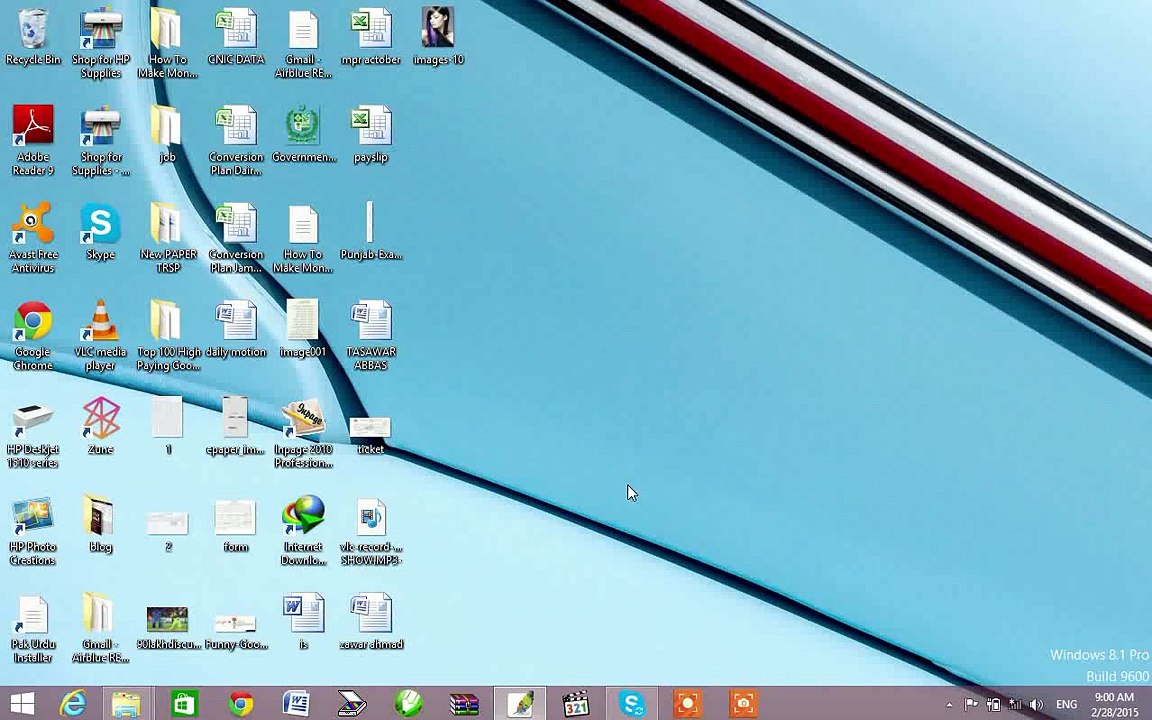Screen dimensions: 1152x720
Task: Click the Windows Start button
Action: click(x=21, y=703)
